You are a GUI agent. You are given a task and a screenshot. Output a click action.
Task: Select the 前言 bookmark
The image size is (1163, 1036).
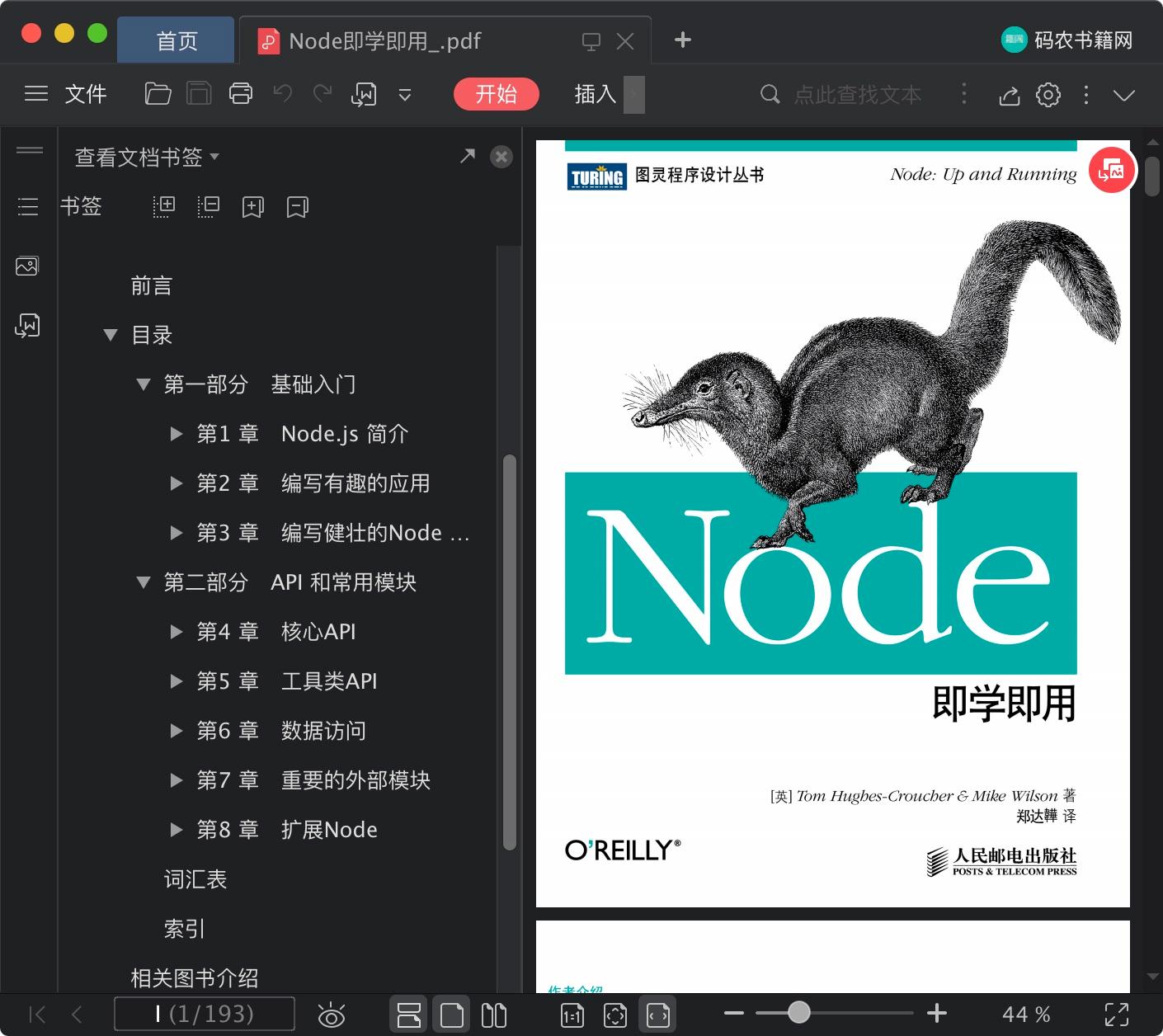coord(152,285)
